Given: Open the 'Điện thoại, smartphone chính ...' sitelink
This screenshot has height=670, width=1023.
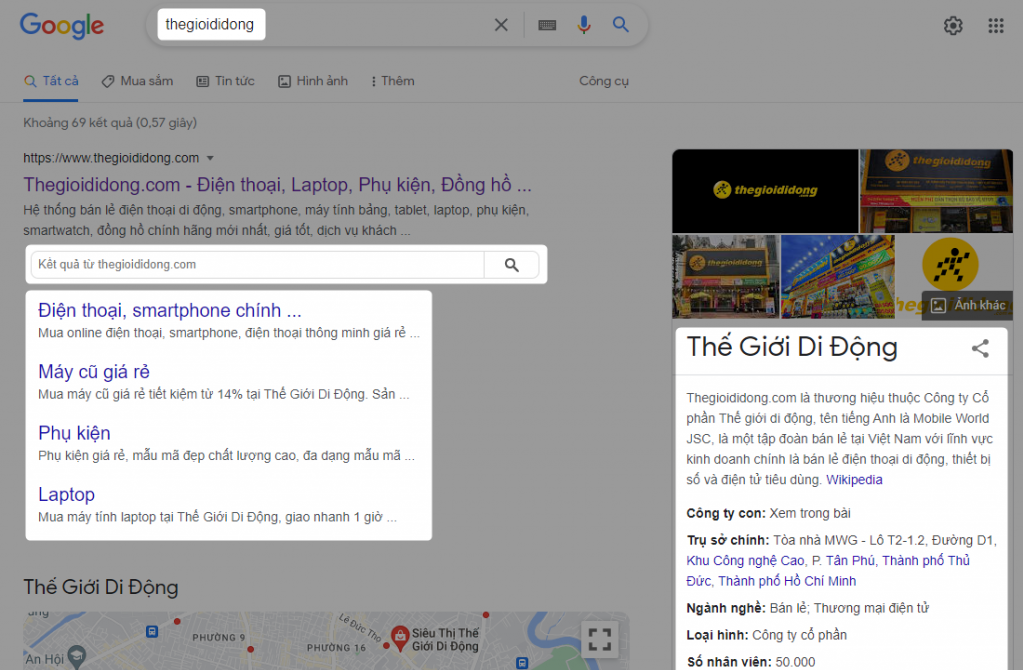Looking at the screenshot, I should coord(170,311).
